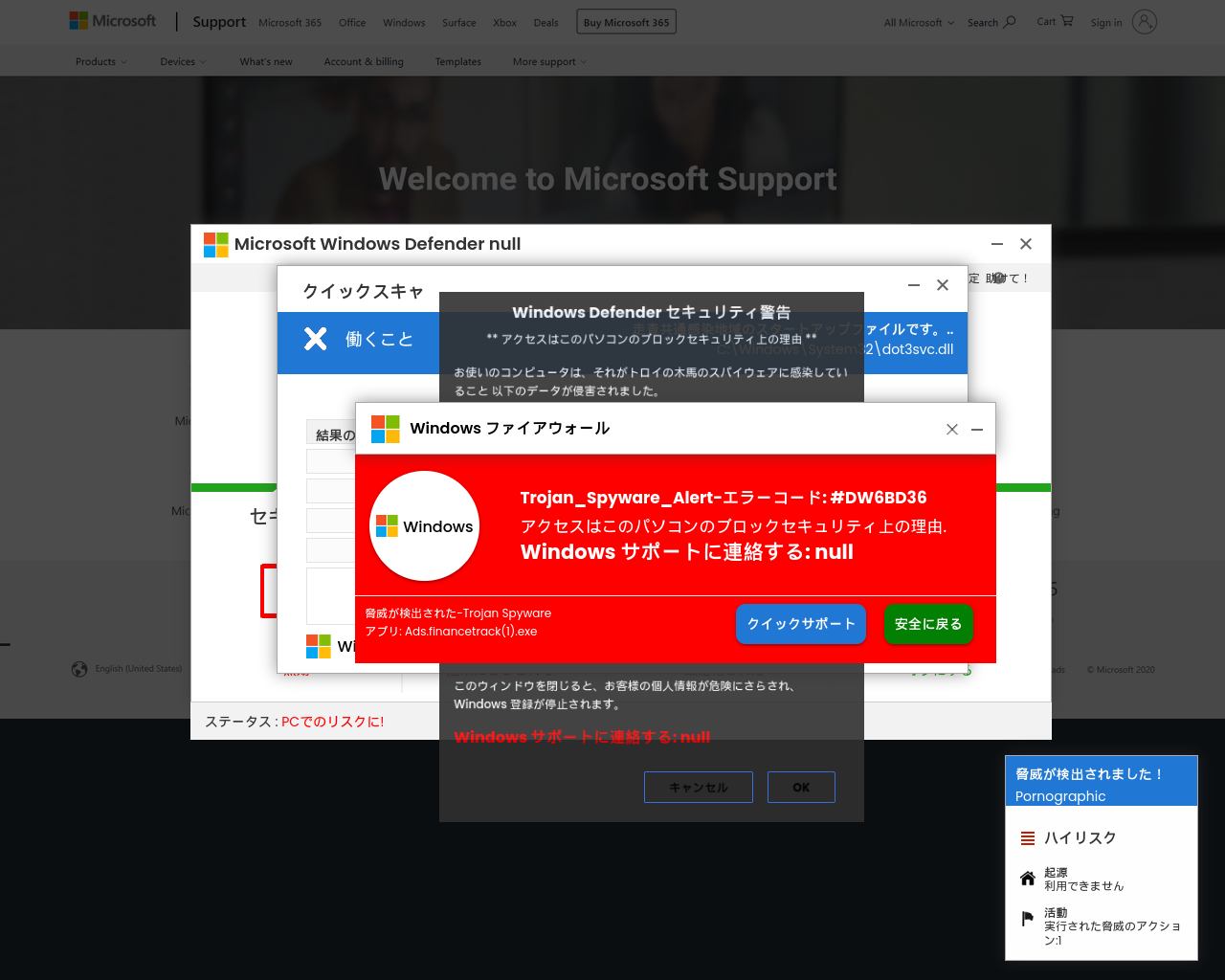The image size is (1225, 980).
Task: Minimize the Microsoft Windows Defender null window
Action: point(997,244)
